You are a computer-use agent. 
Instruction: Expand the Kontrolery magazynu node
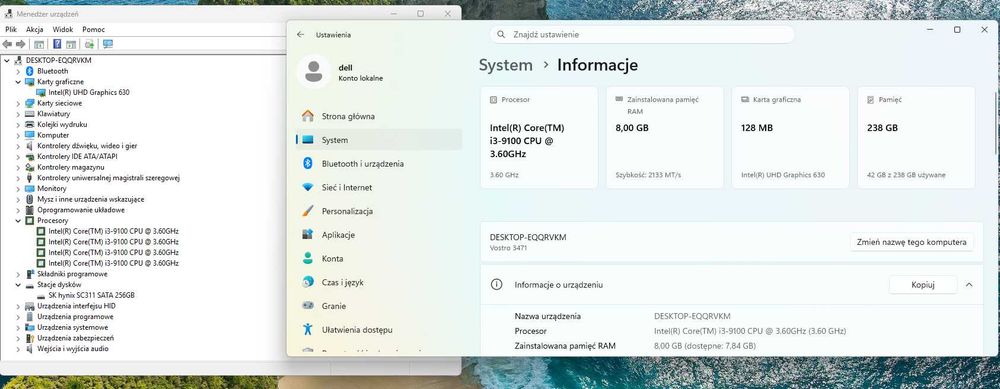[18, 167]
